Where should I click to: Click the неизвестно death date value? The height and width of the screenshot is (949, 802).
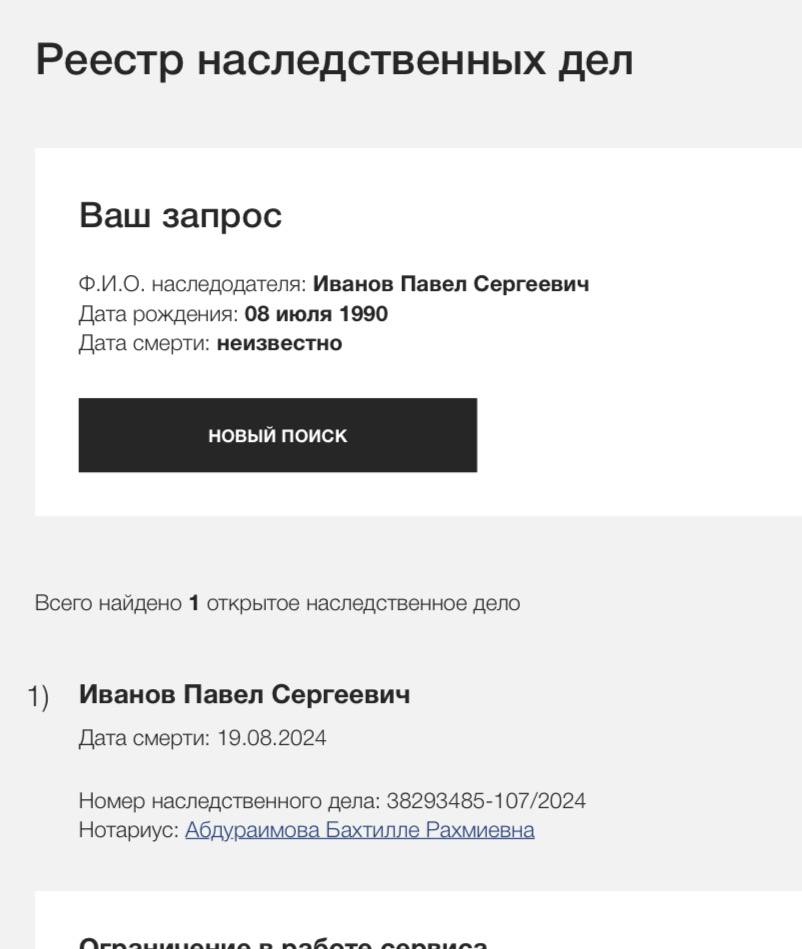pos(279,343)
